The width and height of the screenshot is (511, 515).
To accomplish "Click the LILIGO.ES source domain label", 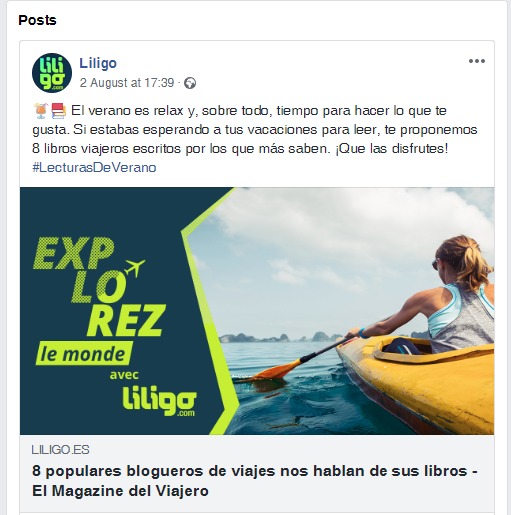I will (60, 450).
